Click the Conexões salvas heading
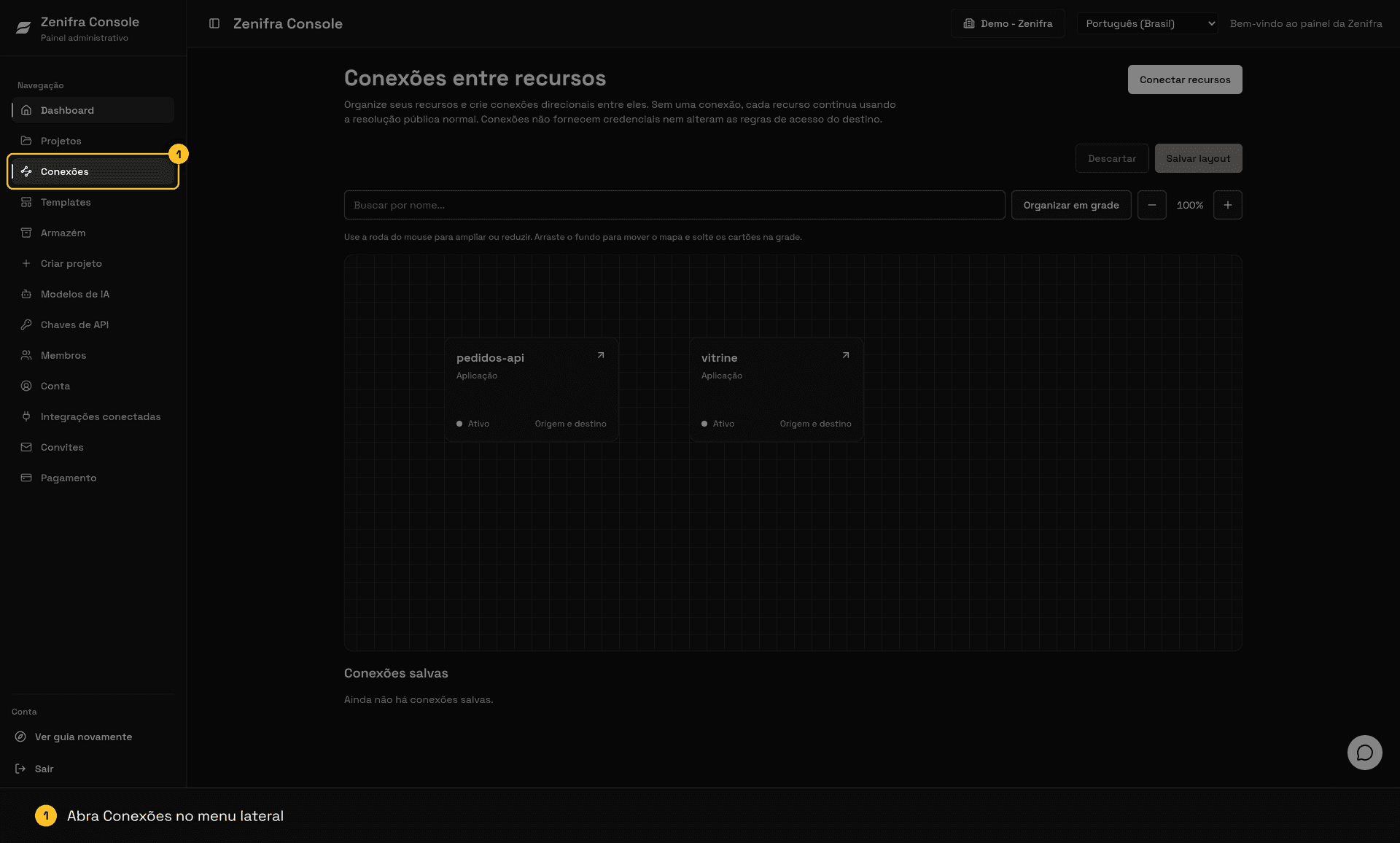 point(396,673)
